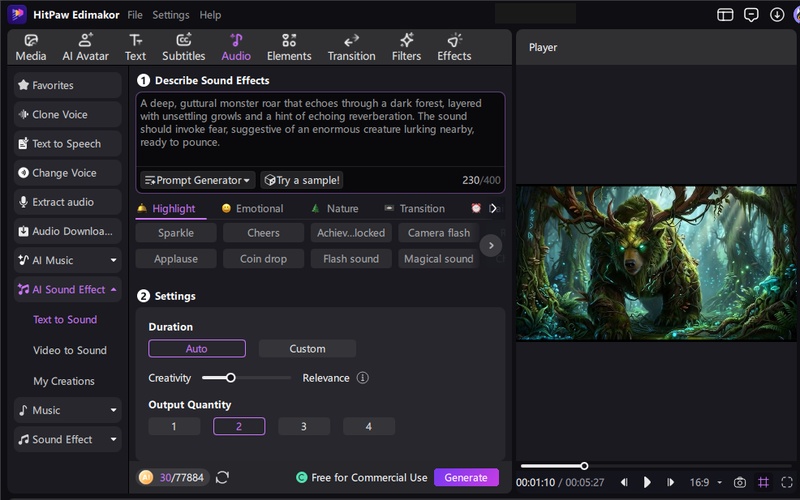Open the download center icon
800x500 pixels.
coord(777,15)
